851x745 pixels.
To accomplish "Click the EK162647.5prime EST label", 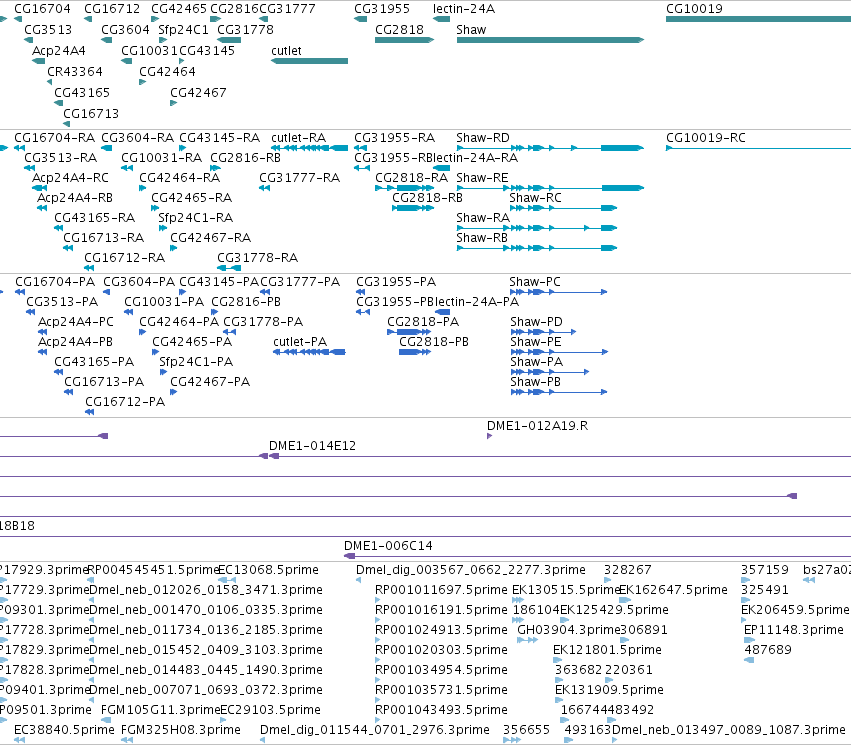I will tap(673, 590).
